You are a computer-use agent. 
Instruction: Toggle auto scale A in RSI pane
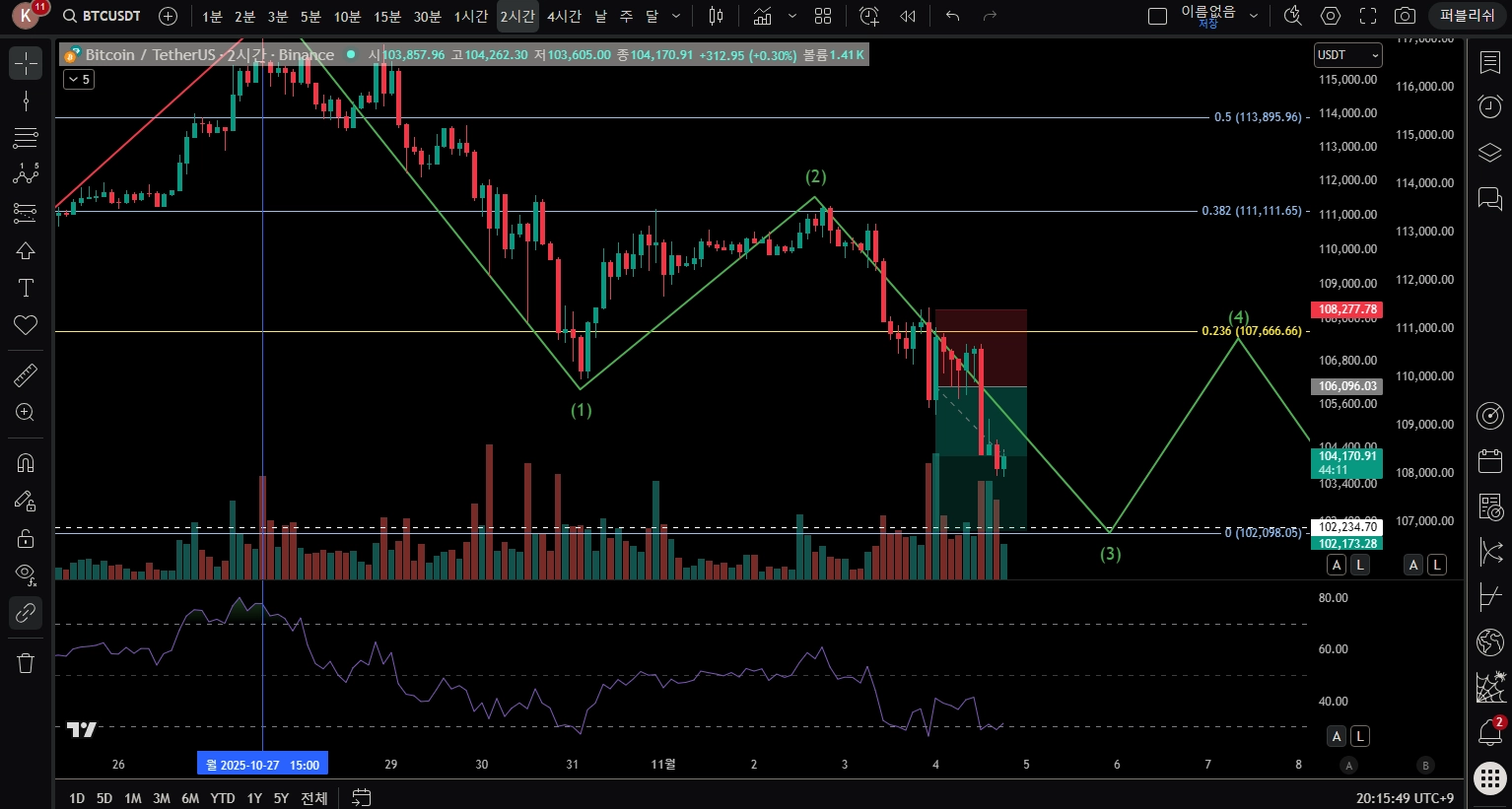1337,736
